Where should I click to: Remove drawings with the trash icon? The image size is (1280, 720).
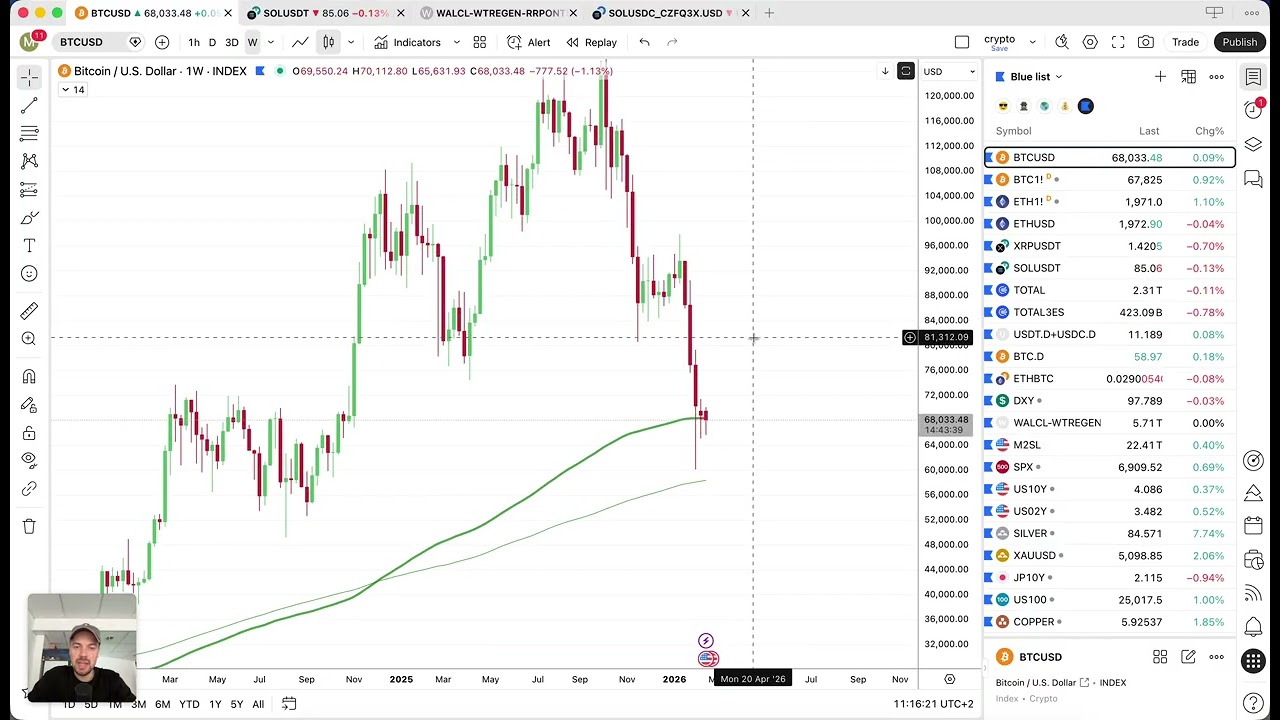29,527
